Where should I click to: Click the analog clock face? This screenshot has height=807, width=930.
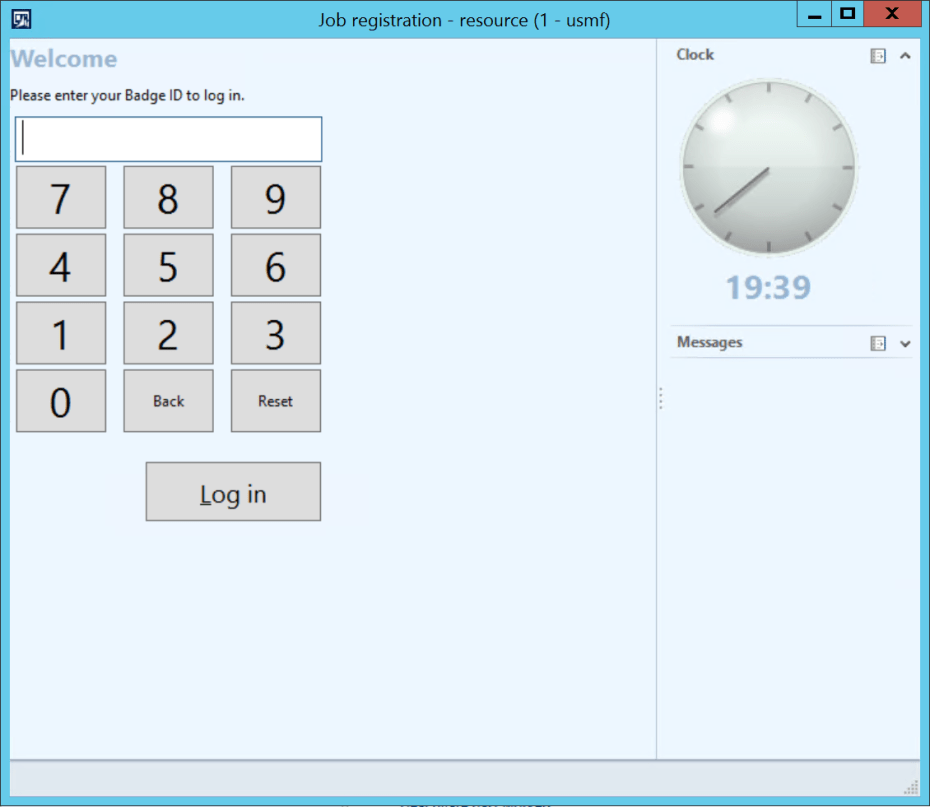tap(768, 167)
